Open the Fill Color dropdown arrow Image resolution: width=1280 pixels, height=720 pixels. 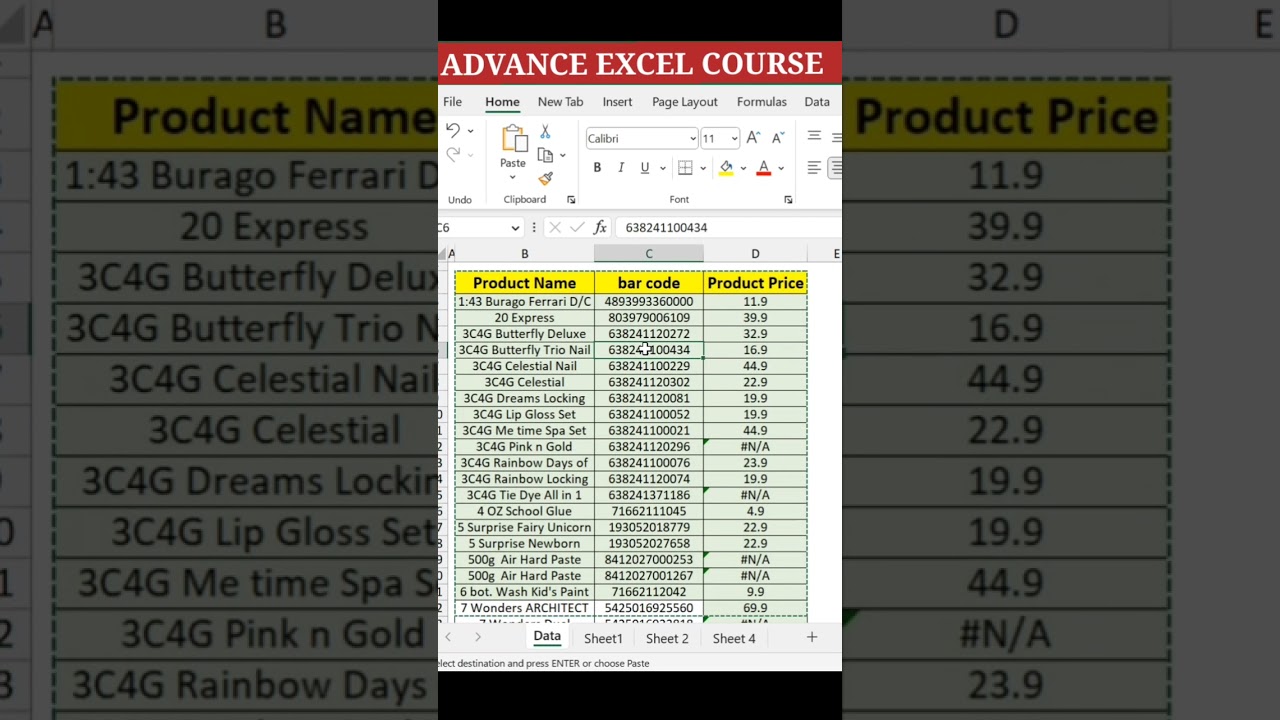click(742, 168)
